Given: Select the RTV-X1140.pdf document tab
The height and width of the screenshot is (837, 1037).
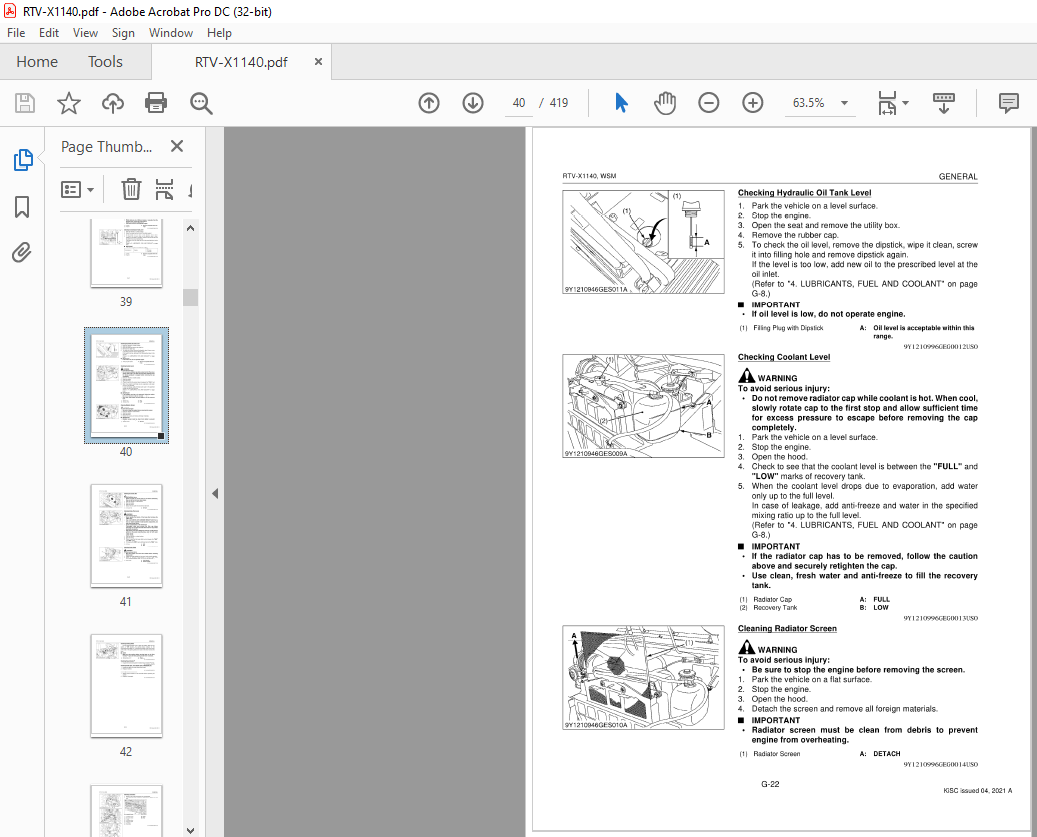Looking at the screenshot, I should pyautogui.click(x=241, y=62).
